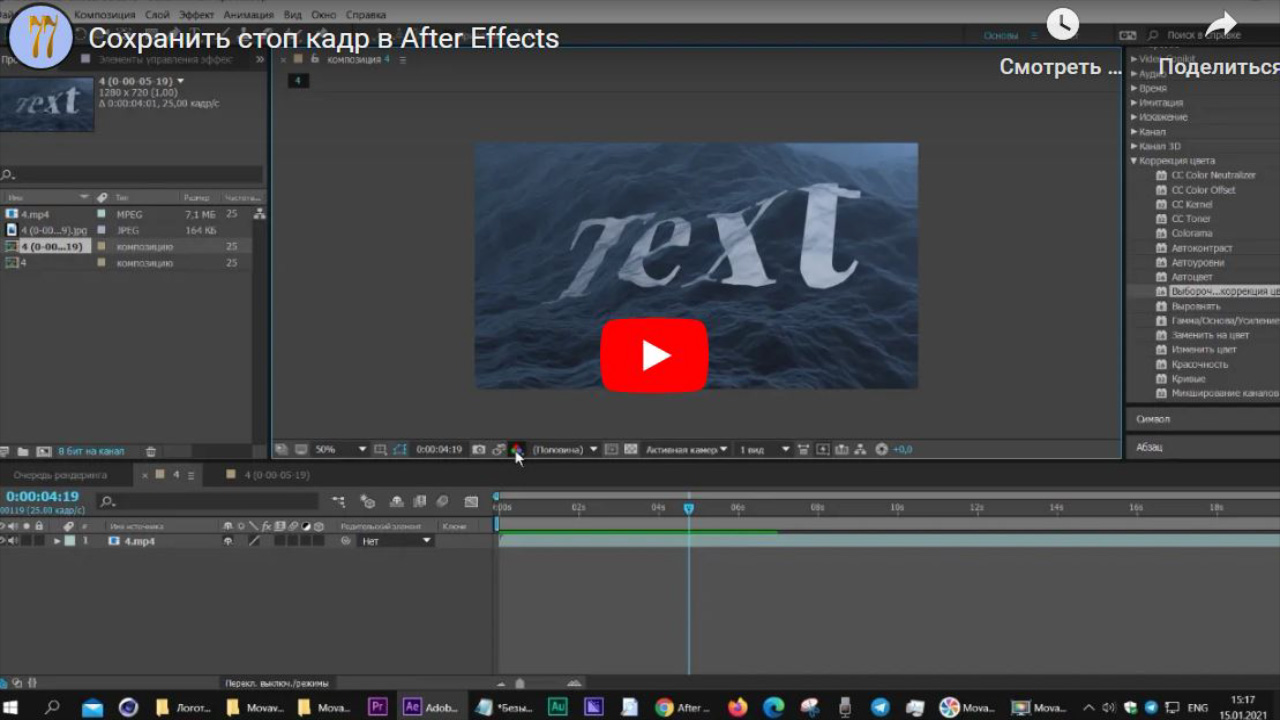Open the 50% magnification dropdown
1280x720 pixels.
341,450
